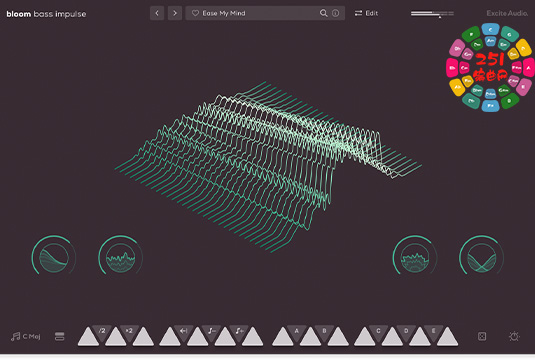
Task: Play white key between C and D
Action: pyautogui.click(x=392, y=339)
